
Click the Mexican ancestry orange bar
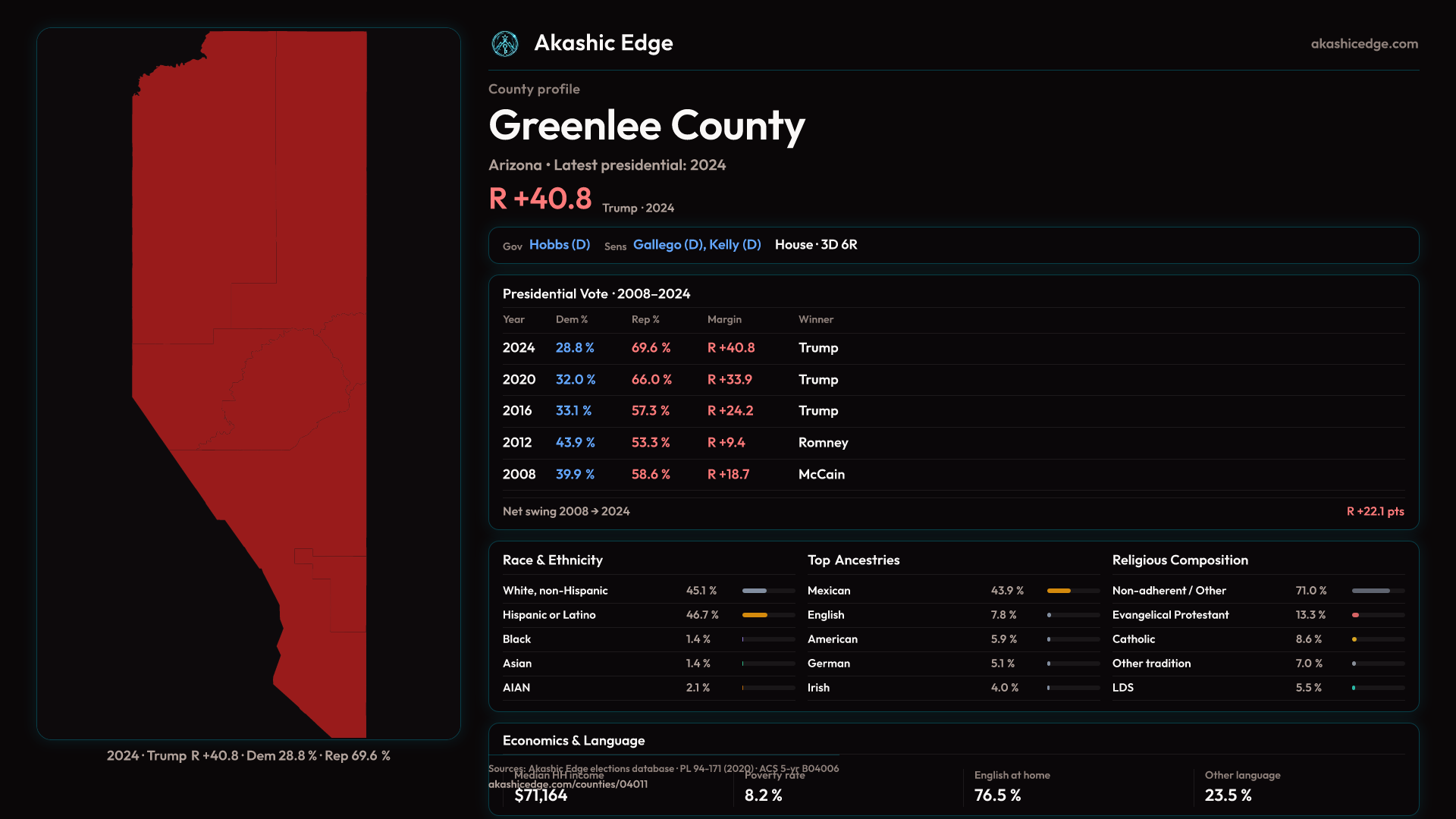point(1059,591)
